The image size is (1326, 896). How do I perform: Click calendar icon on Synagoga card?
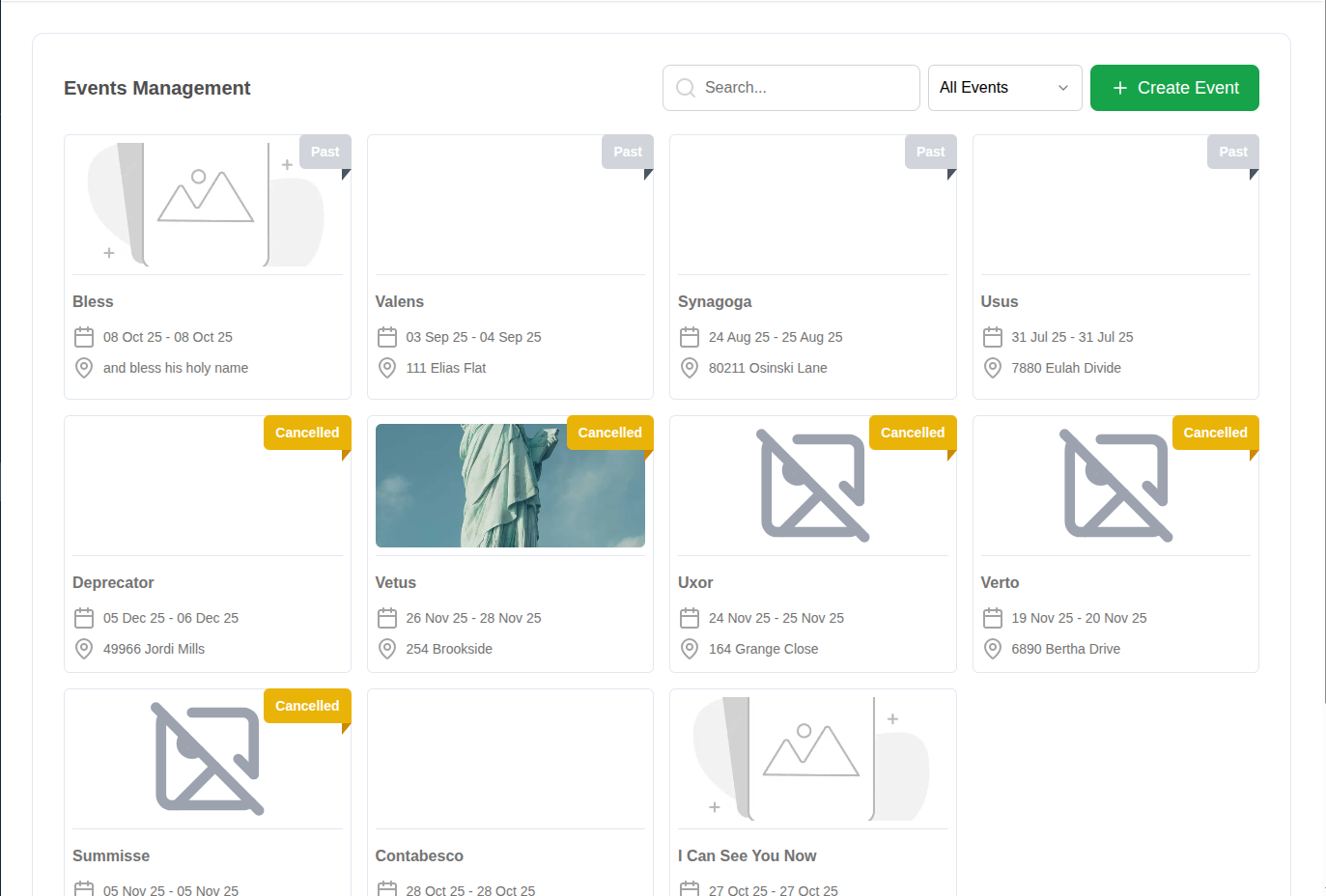(x=690, y=337)
